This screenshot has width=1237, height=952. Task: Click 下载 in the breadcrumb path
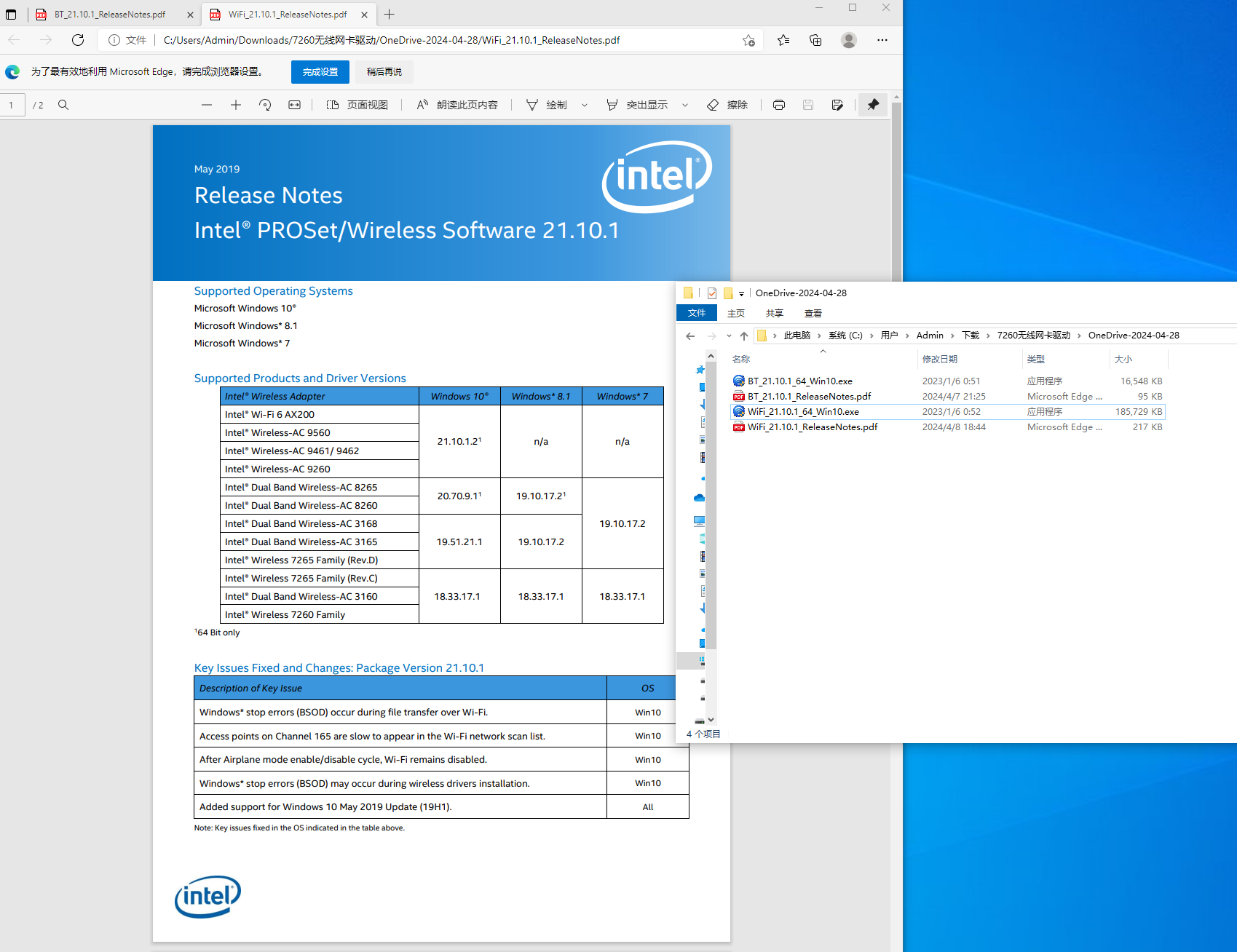971,336
